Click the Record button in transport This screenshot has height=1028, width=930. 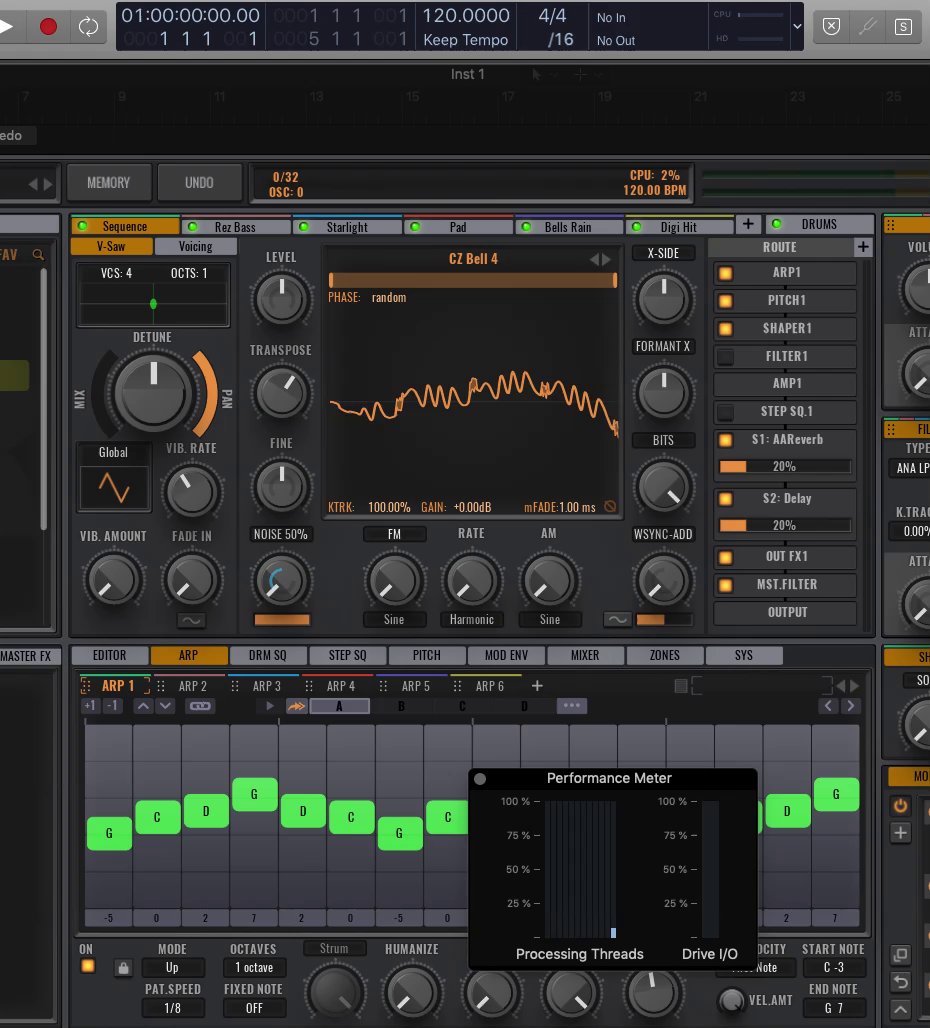(48, 26)
